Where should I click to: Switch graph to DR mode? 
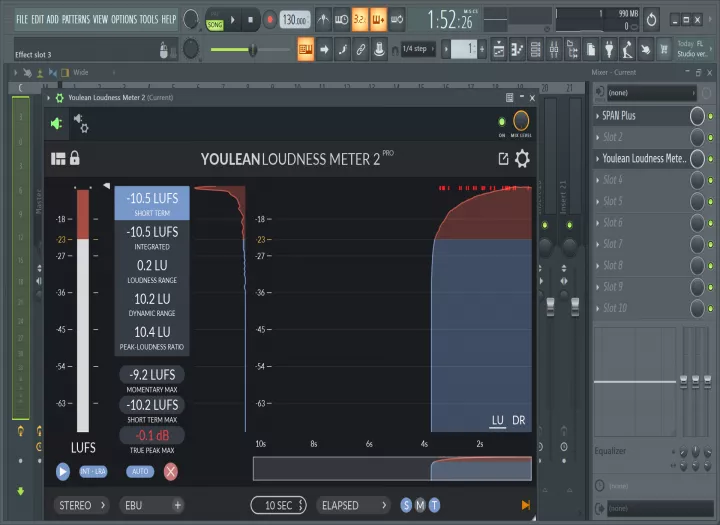point(519,420)
